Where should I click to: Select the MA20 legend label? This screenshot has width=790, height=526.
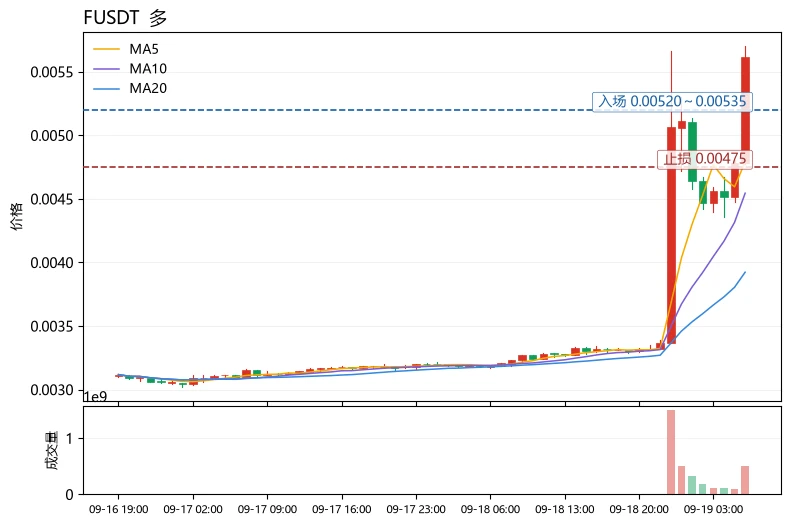[148, 88]
